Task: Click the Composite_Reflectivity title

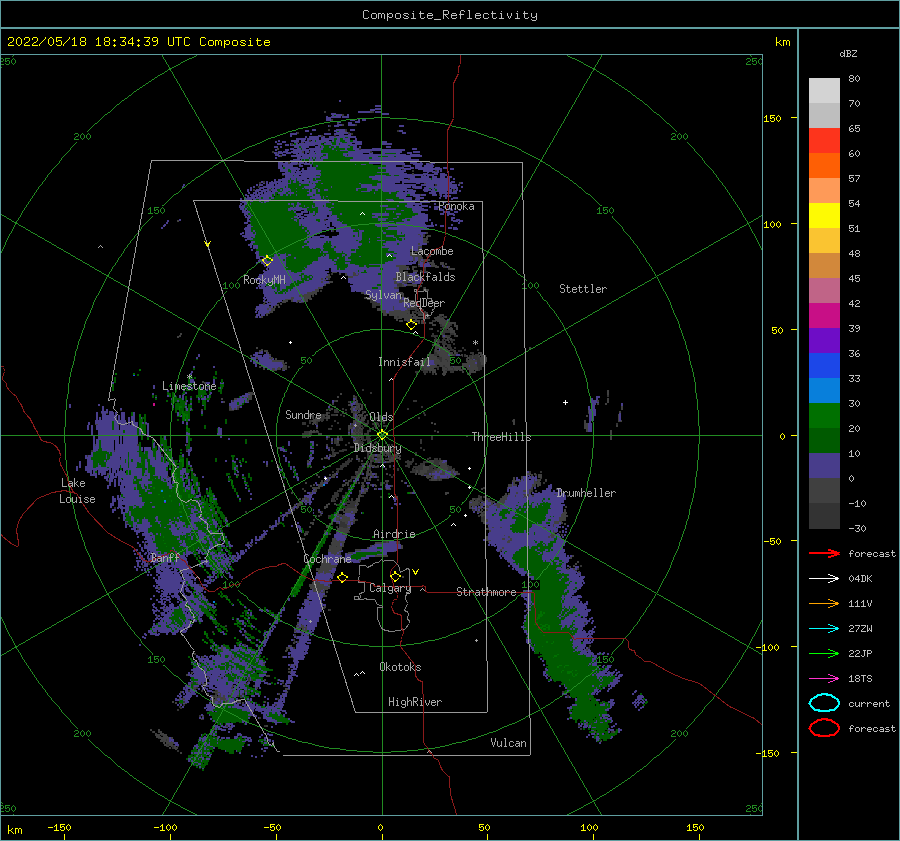Action: point(450,15)
